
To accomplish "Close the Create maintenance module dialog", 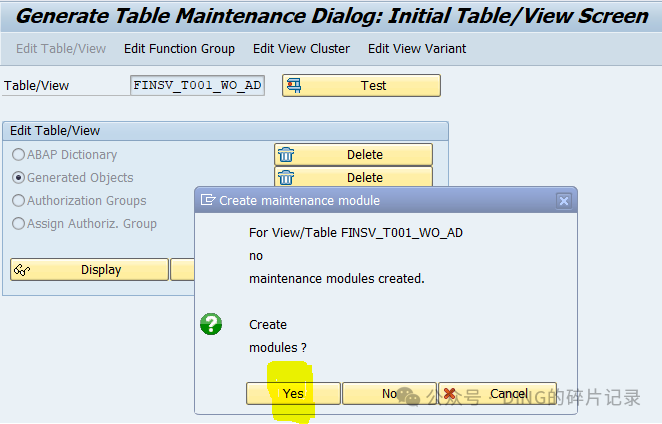I will [x=564, y=201].
